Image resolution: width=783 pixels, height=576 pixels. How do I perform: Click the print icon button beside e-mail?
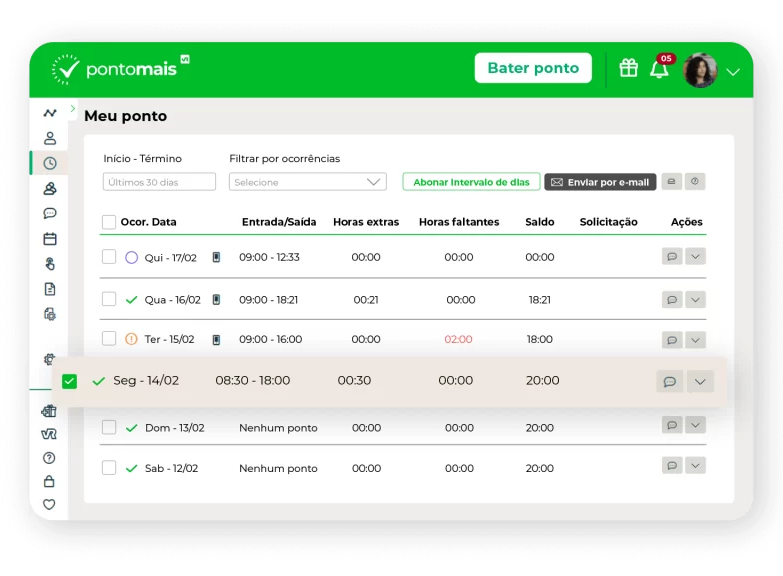pyautogui.click(x=672, y=181)
